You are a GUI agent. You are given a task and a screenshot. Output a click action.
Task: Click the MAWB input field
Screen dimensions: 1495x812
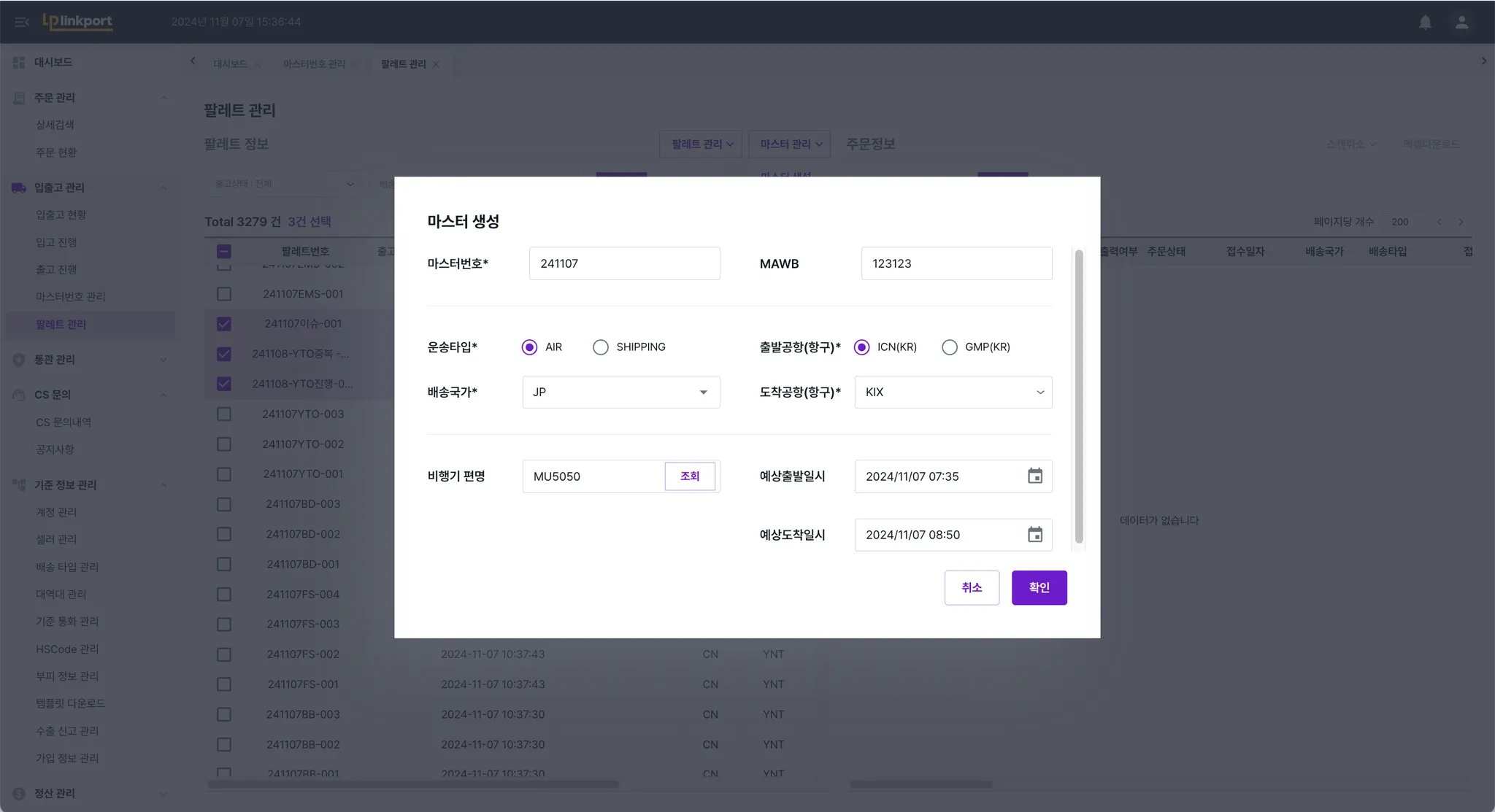tap(956, 263)
